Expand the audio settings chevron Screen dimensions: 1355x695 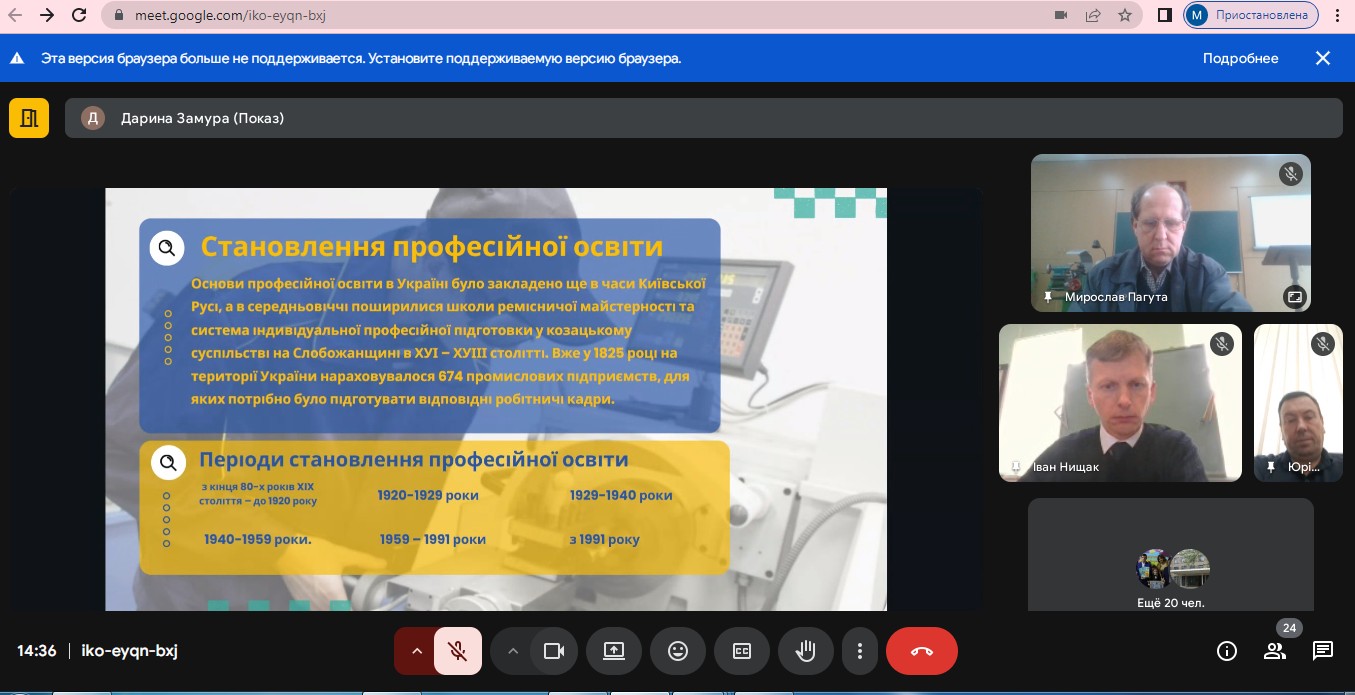coord(417,651)
